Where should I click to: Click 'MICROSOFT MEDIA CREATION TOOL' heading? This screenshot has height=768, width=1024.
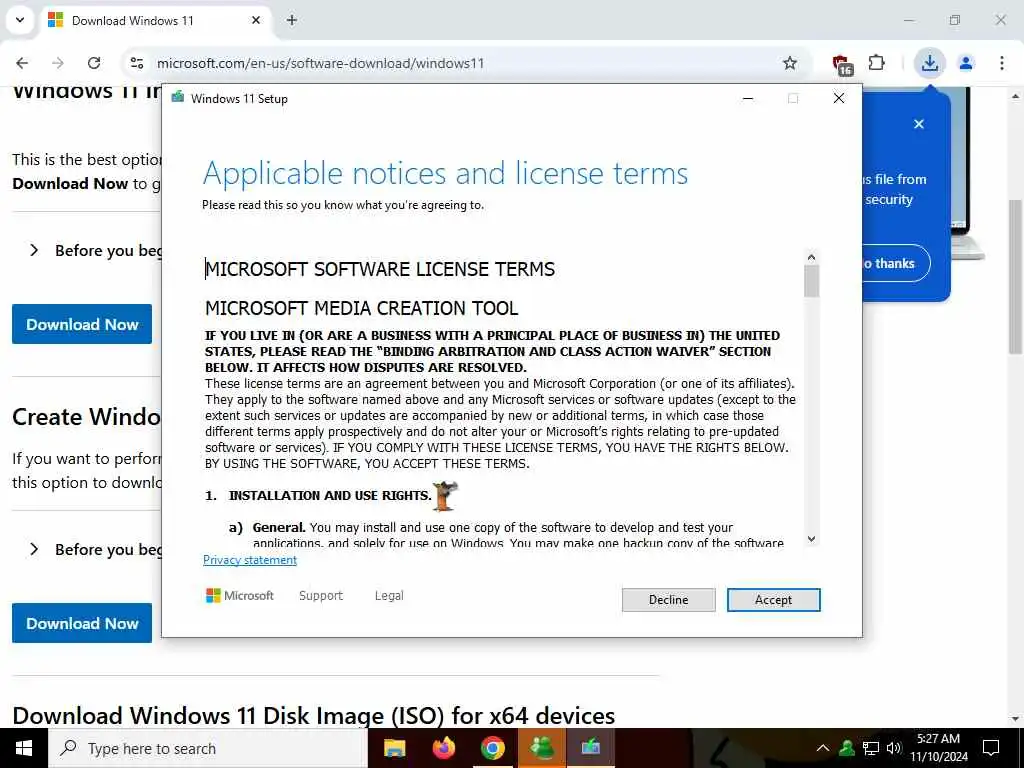click(362, 308)
